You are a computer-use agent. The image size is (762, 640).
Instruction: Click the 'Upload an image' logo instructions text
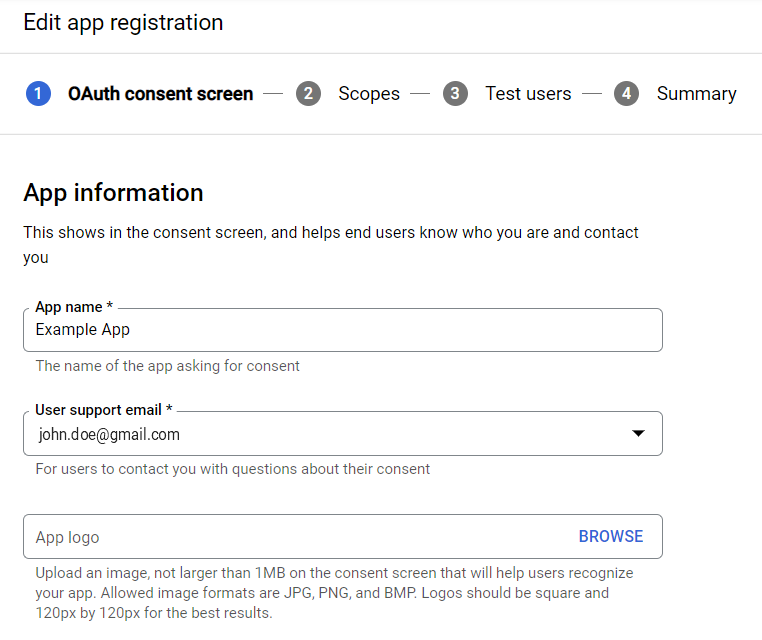tap(334, 593)
